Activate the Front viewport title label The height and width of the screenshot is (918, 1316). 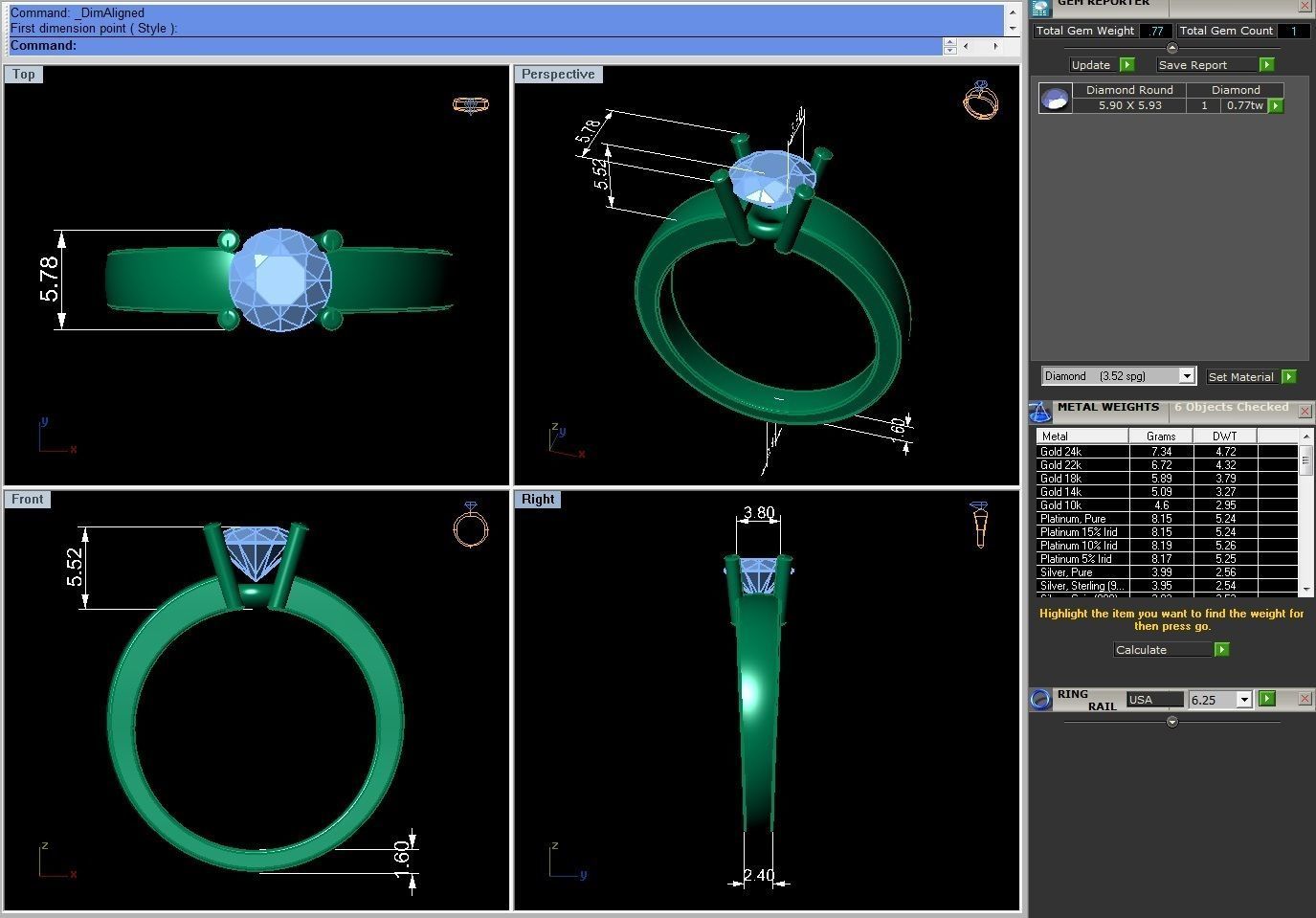pyautogui.click(x=28, y=499)
